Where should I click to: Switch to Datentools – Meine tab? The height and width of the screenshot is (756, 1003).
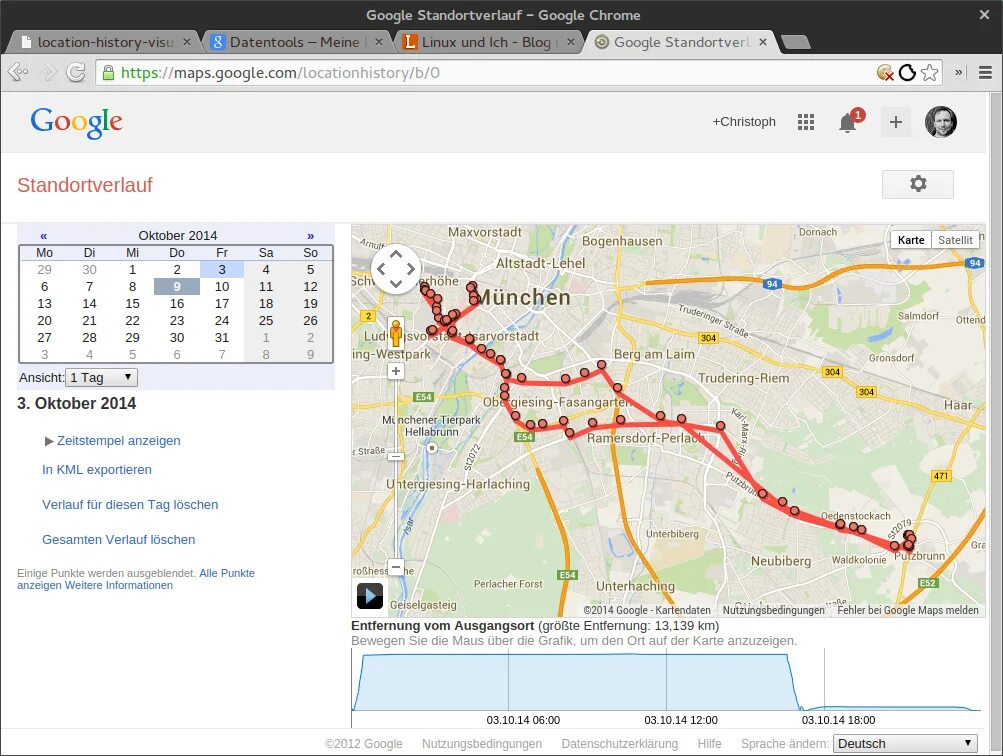pyautogui.click(x=294, y=42)
